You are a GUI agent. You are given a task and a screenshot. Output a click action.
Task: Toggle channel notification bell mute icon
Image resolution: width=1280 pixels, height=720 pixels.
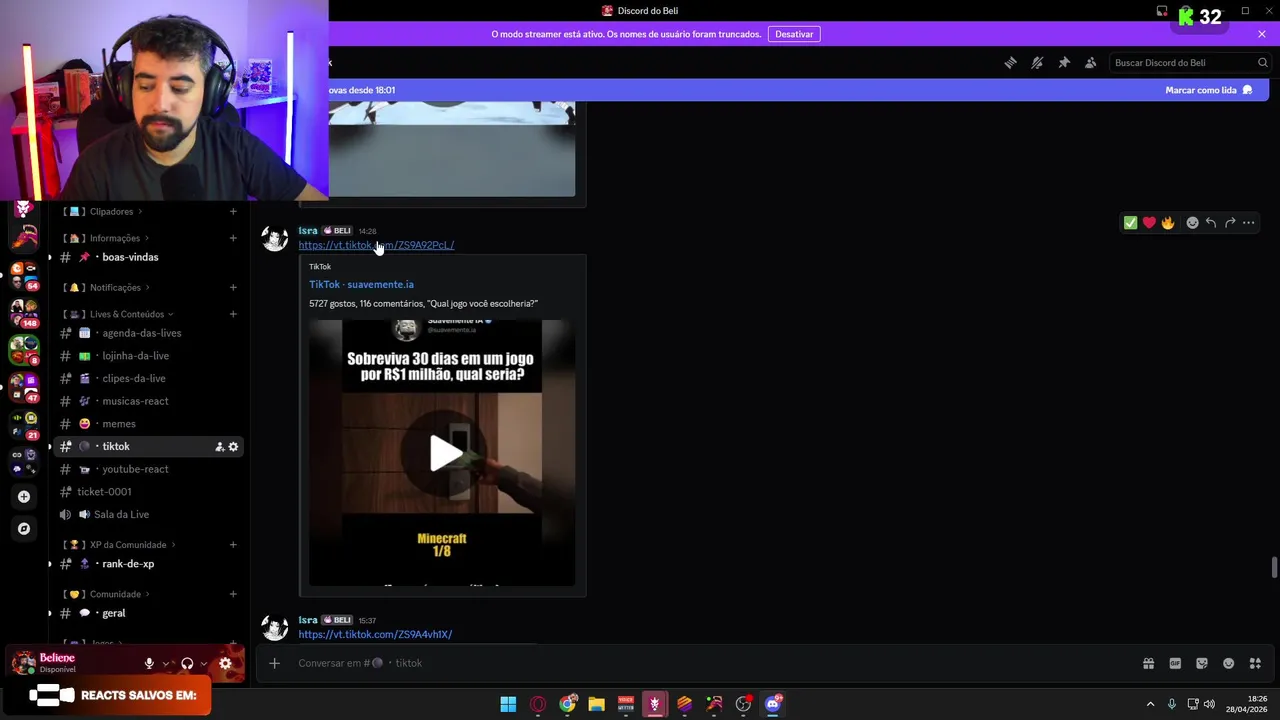[1037, 63]
